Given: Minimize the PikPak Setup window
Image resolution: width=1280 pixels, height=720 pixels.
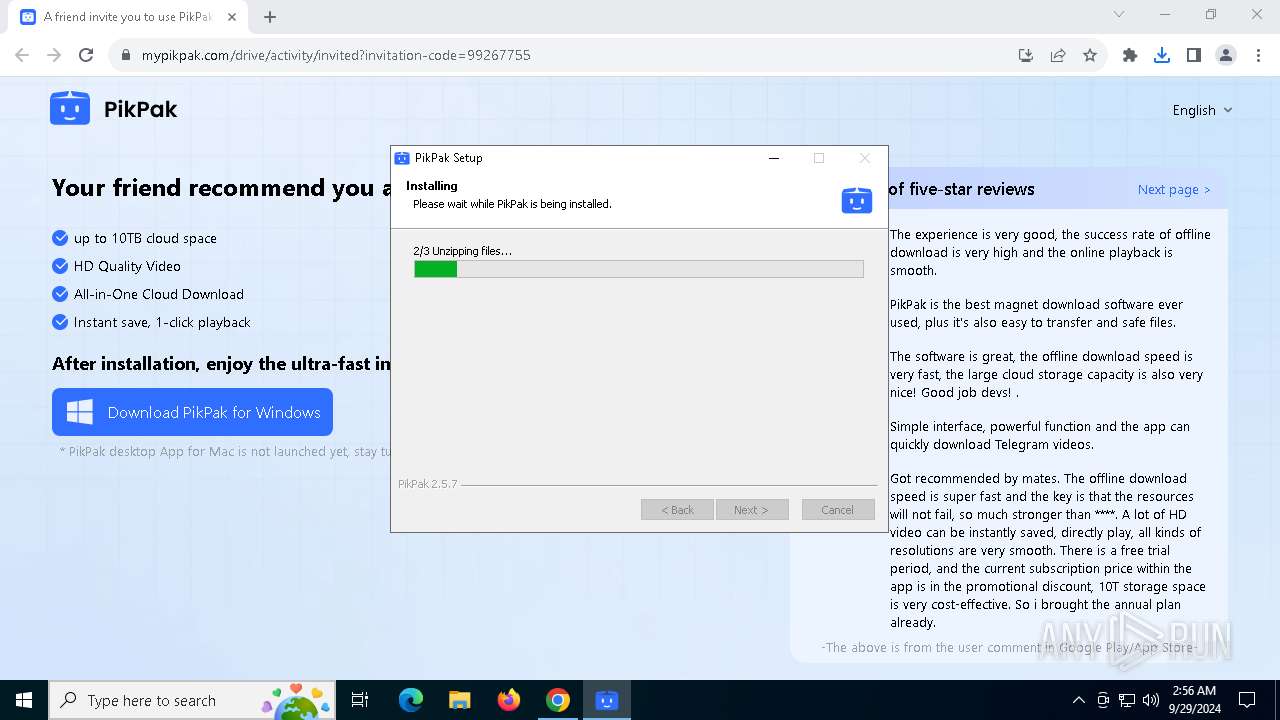Looking at the screenshot, I should coord(774,158).
